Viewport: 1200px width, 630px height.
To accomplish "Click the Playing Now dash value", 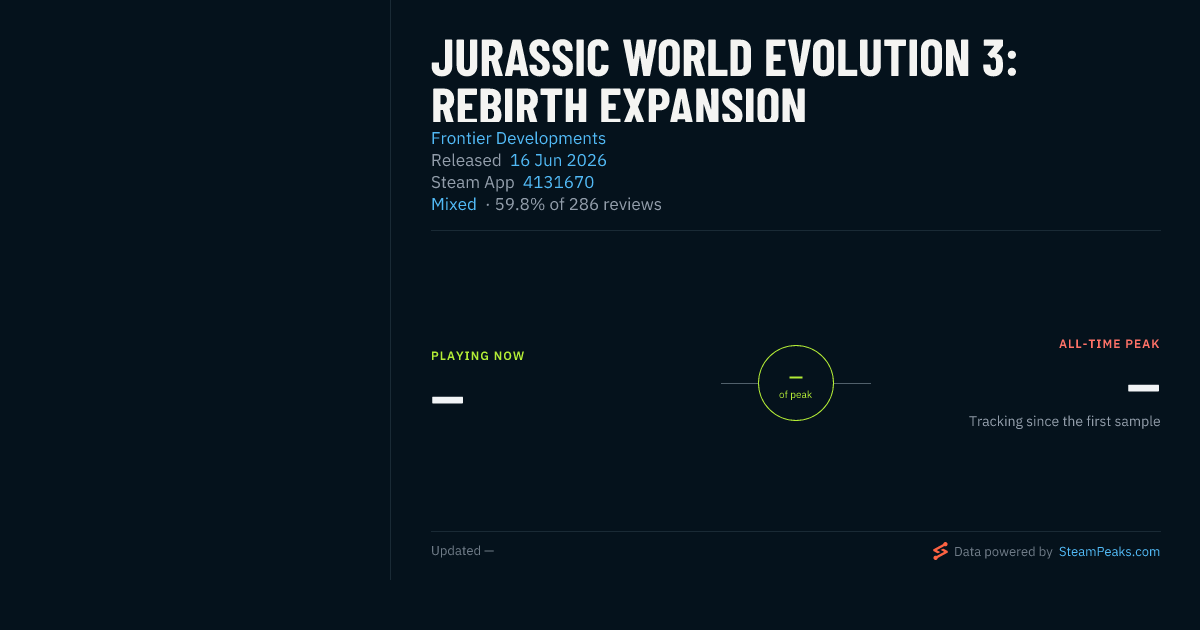I will [447, 400].
